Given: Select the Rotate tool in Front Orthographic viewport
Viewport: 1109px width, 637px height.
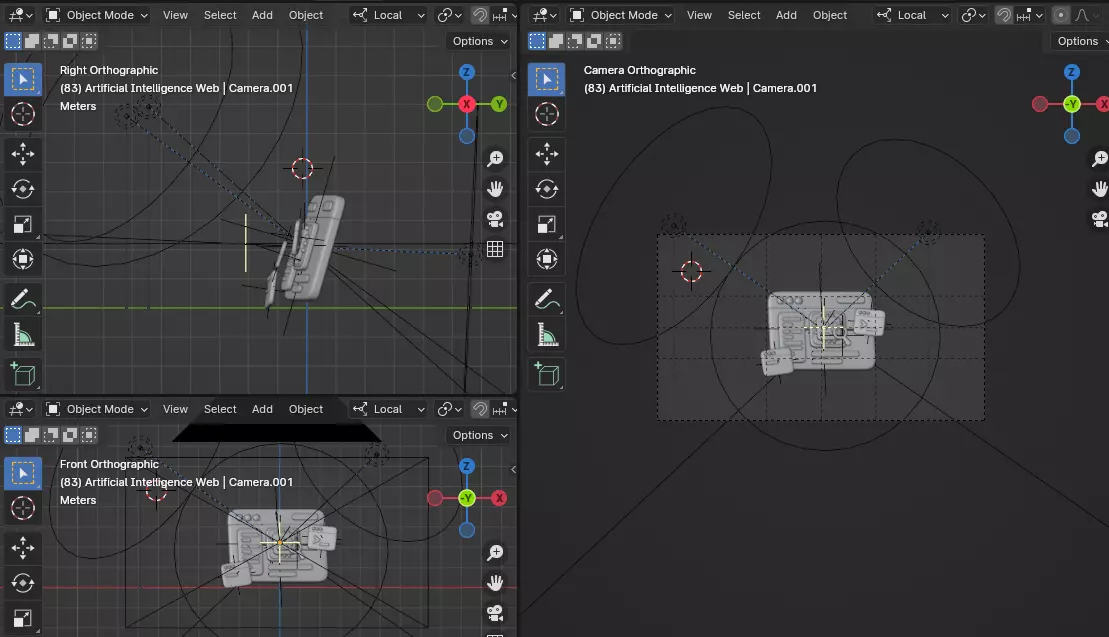Looking at the screenshot, I should pos(23,583).
